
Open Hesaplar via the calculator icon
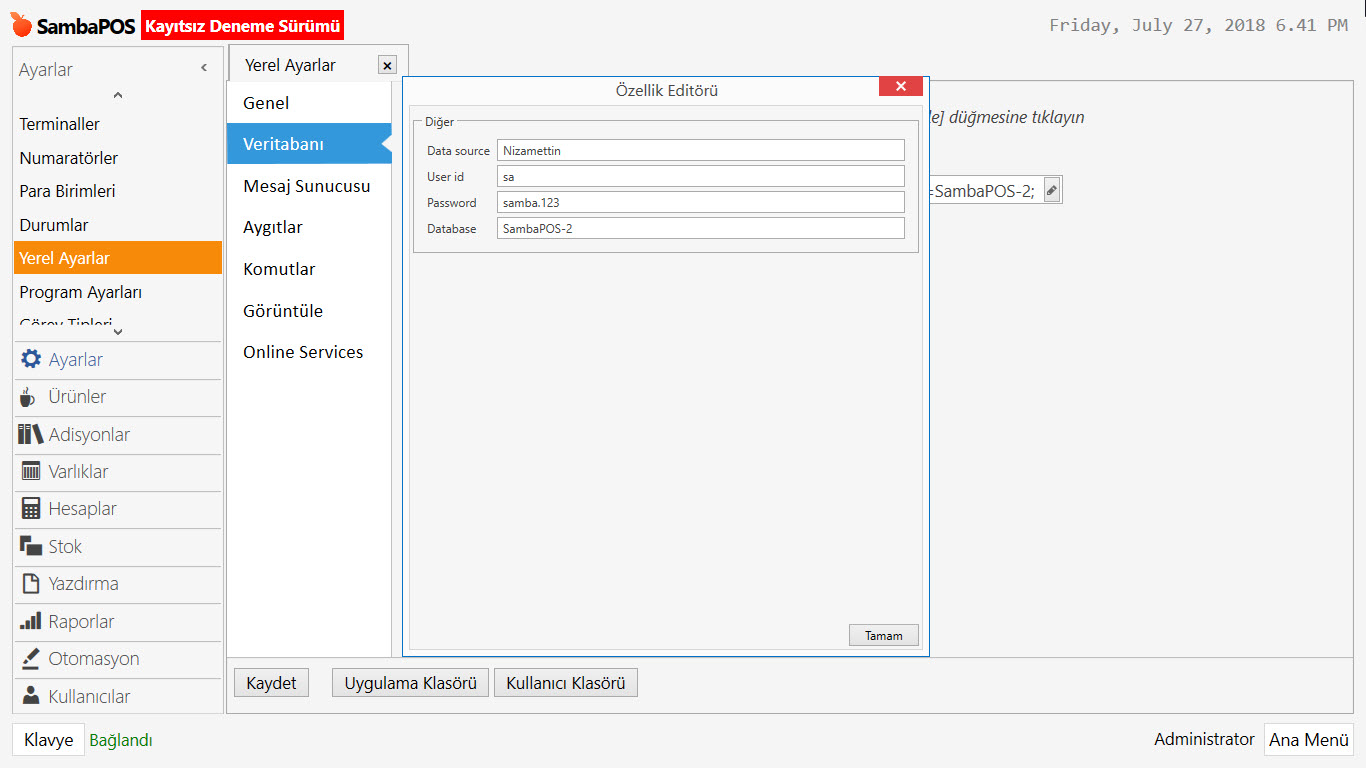pyautogui.click(x=31, y=509)
